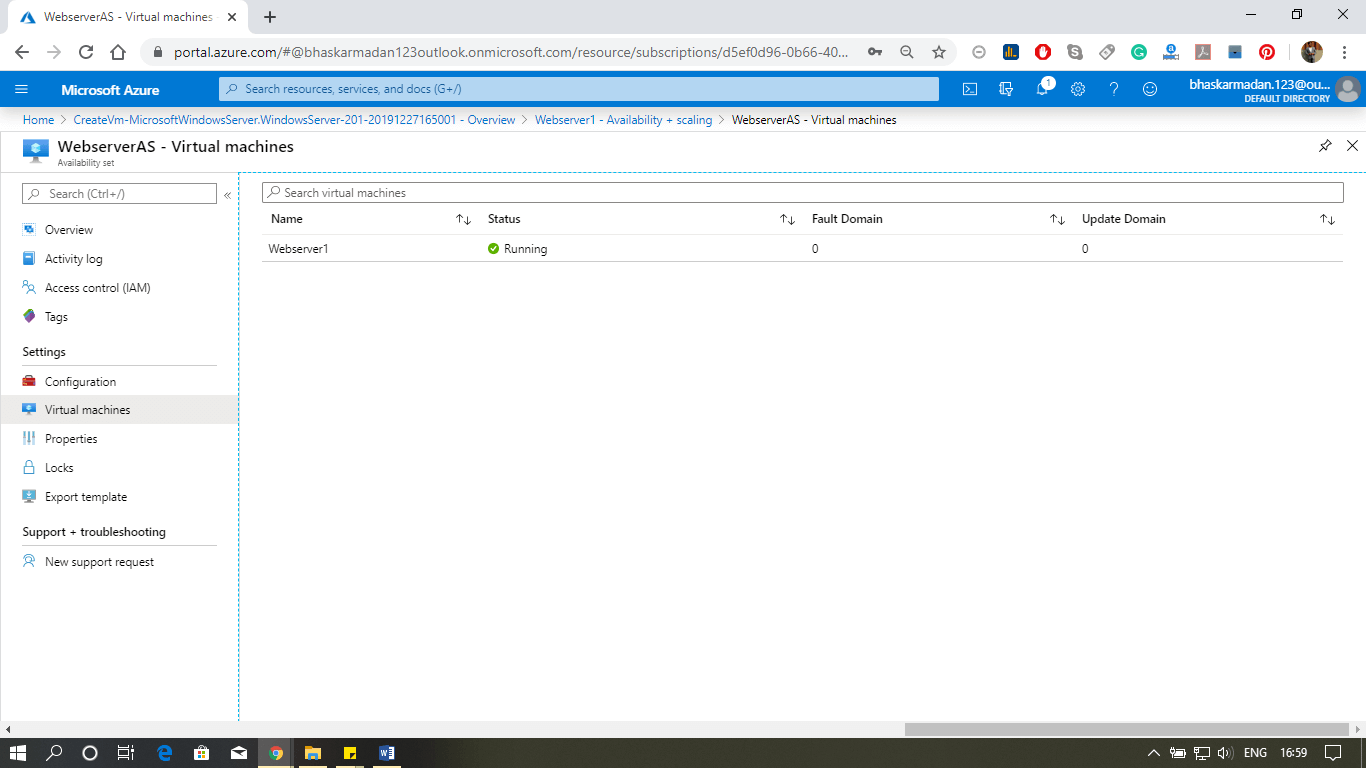Click the account avatar in Azure header
1366x768 pixels.
coord(1348,89)
